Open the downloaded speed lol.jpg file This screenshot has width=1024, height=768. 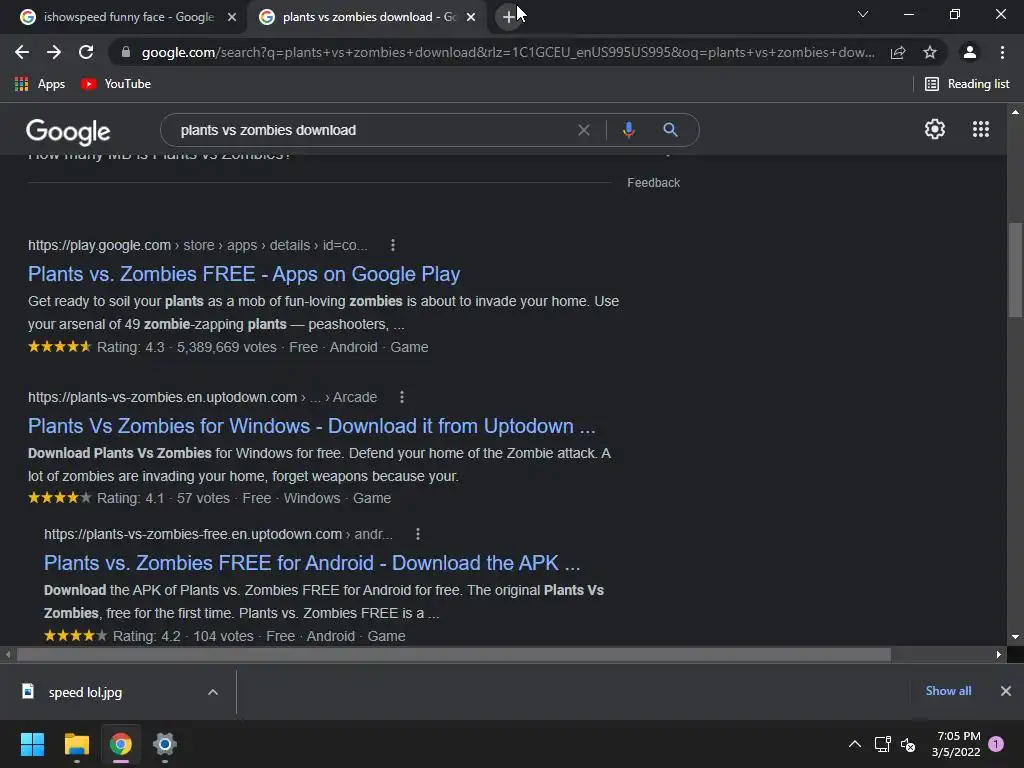pyautogui.click(x=85, y=692)
